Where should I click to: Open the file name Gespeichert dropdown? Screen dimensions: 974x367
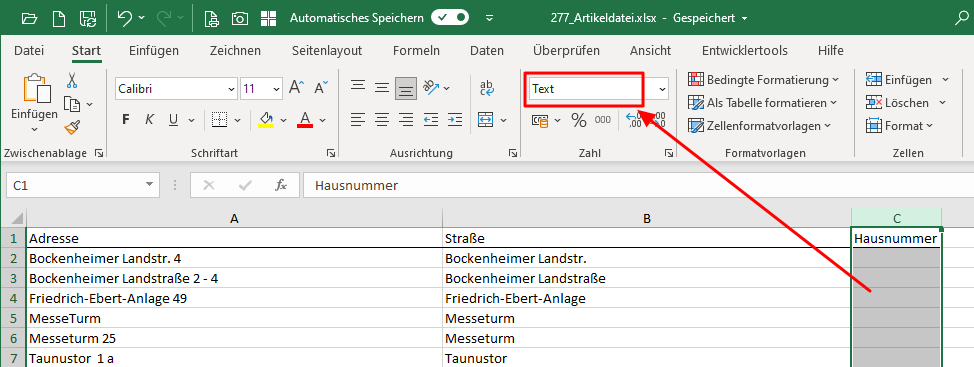tap(745, 19)
